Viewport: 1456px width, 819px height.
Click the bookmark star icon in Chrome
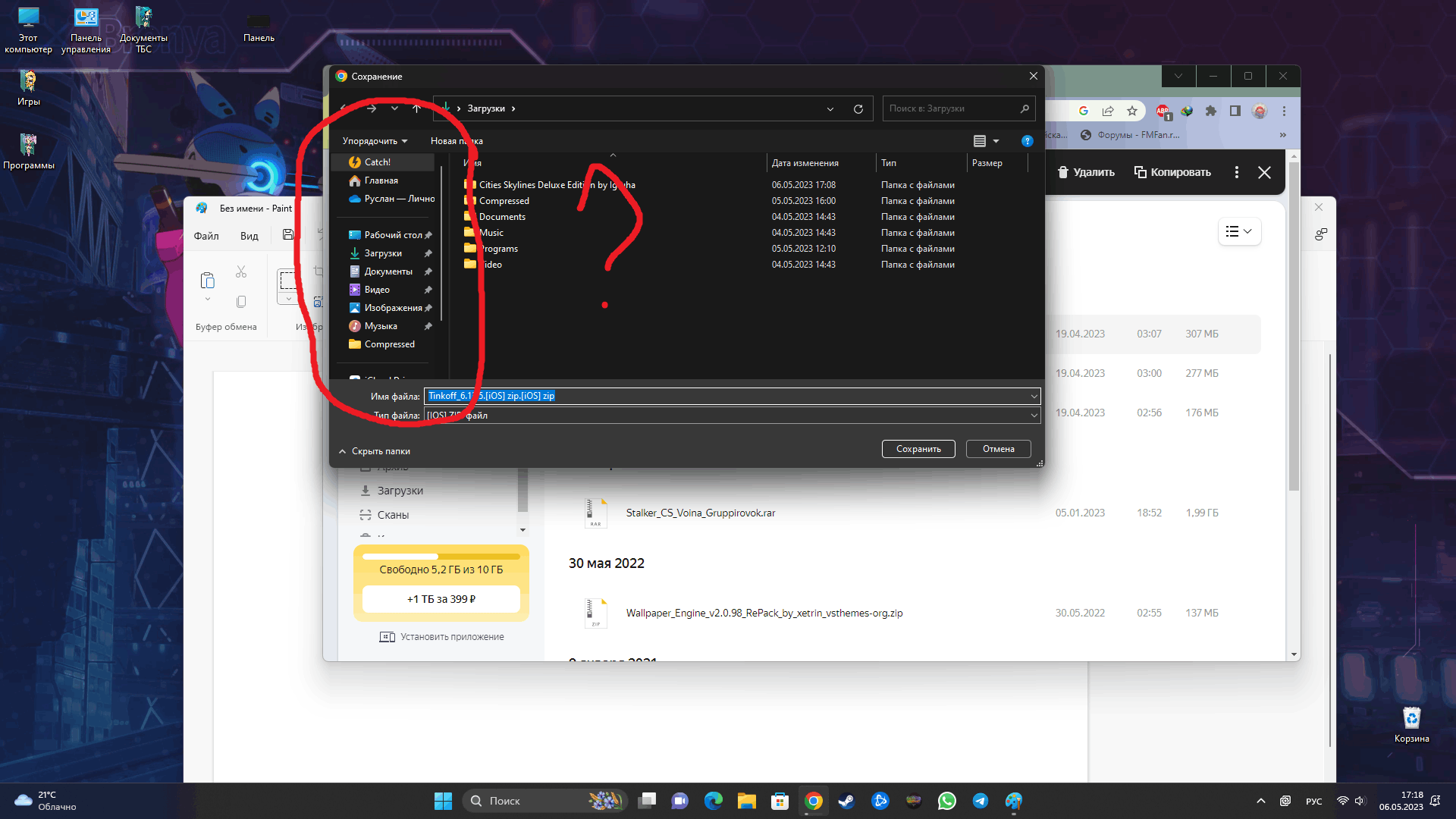[1132, 111]
